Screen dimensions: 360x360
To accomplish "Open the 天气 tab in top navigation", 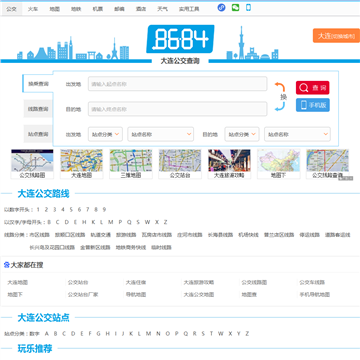I will coord(162,9).
